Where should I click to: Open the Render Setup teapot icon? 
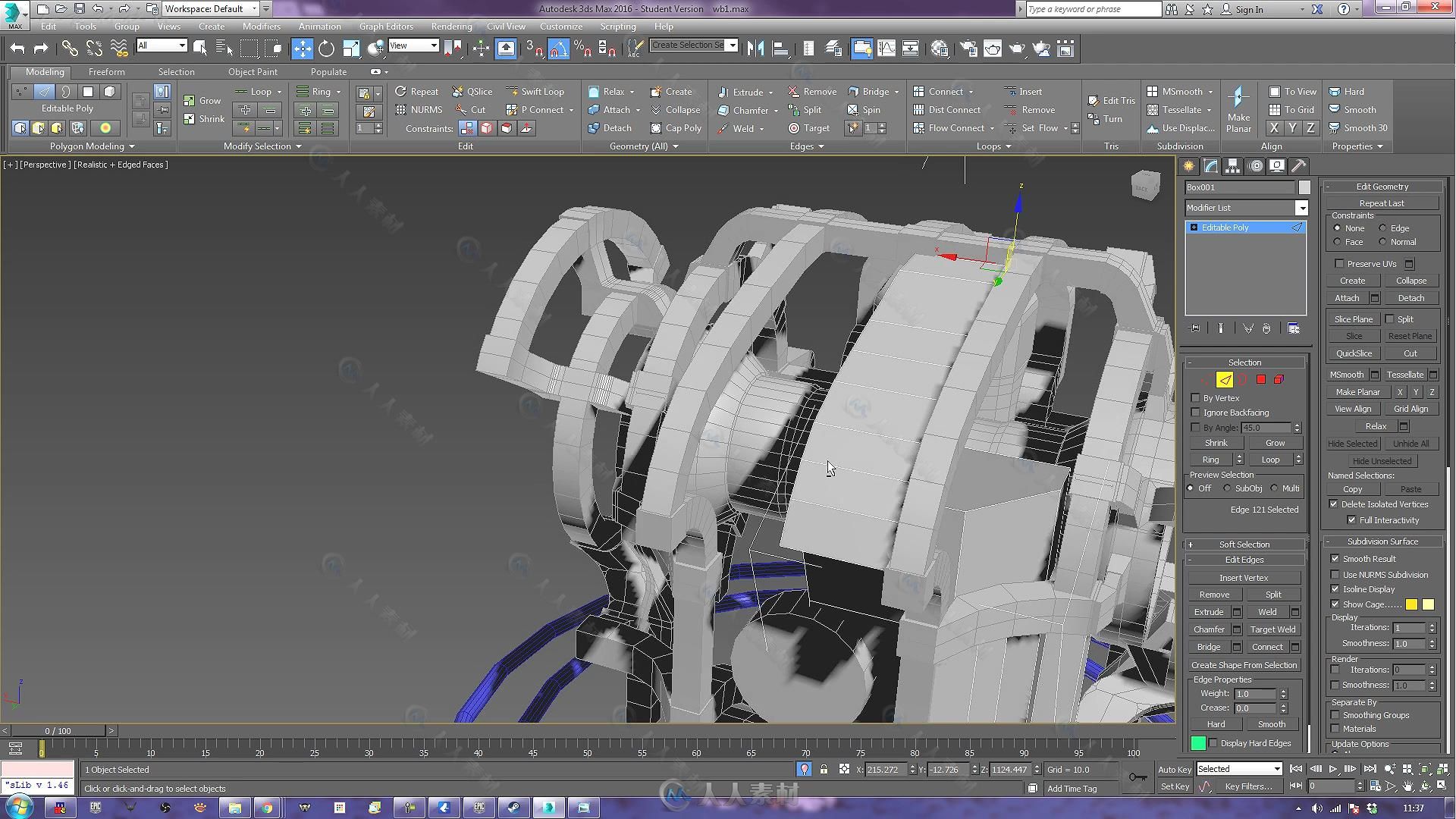click(x=968, y=49)
